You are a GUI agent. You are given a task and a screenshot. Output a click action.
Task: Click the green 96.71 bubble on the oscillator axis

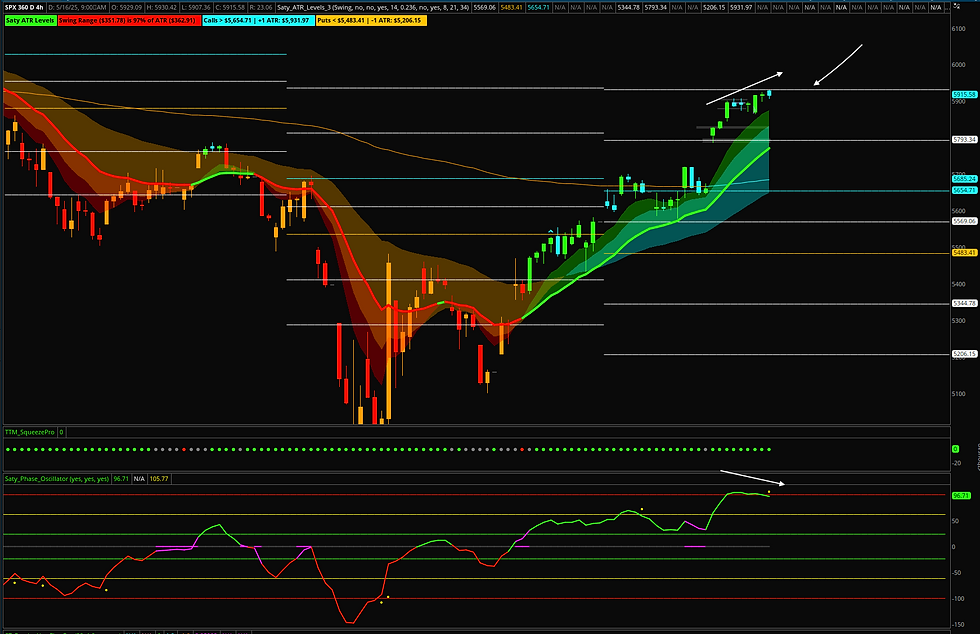coord(961,495)
